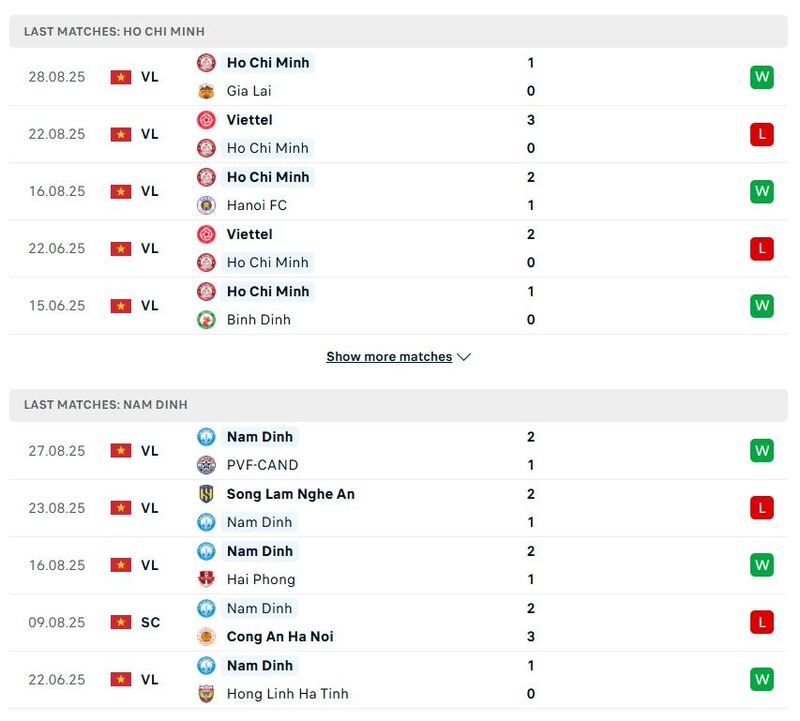800x721 pixels.
Task: Click the chevron beside Show more matches
Action: pyautogui.click(x=464, y=357)
